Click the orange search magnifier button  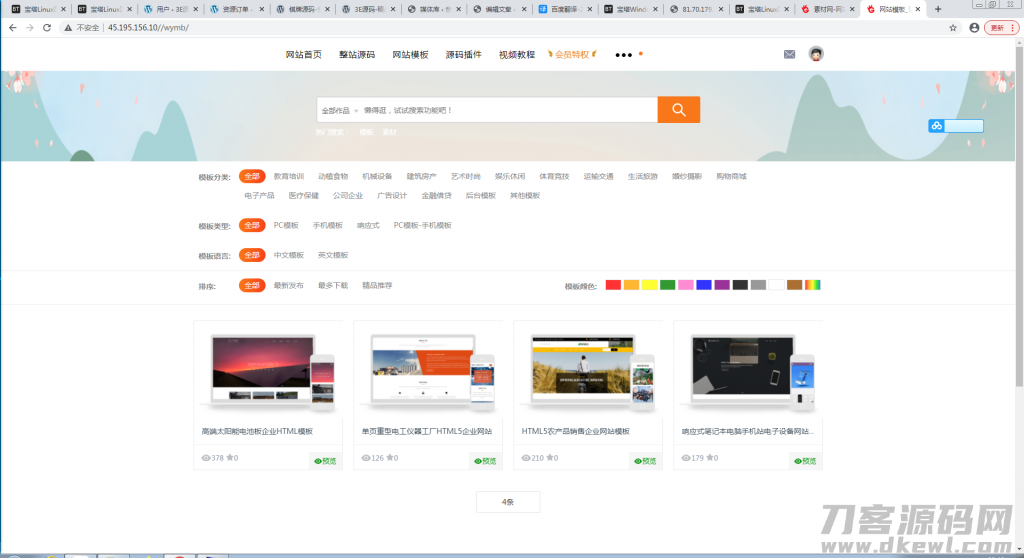click(678, 110)
